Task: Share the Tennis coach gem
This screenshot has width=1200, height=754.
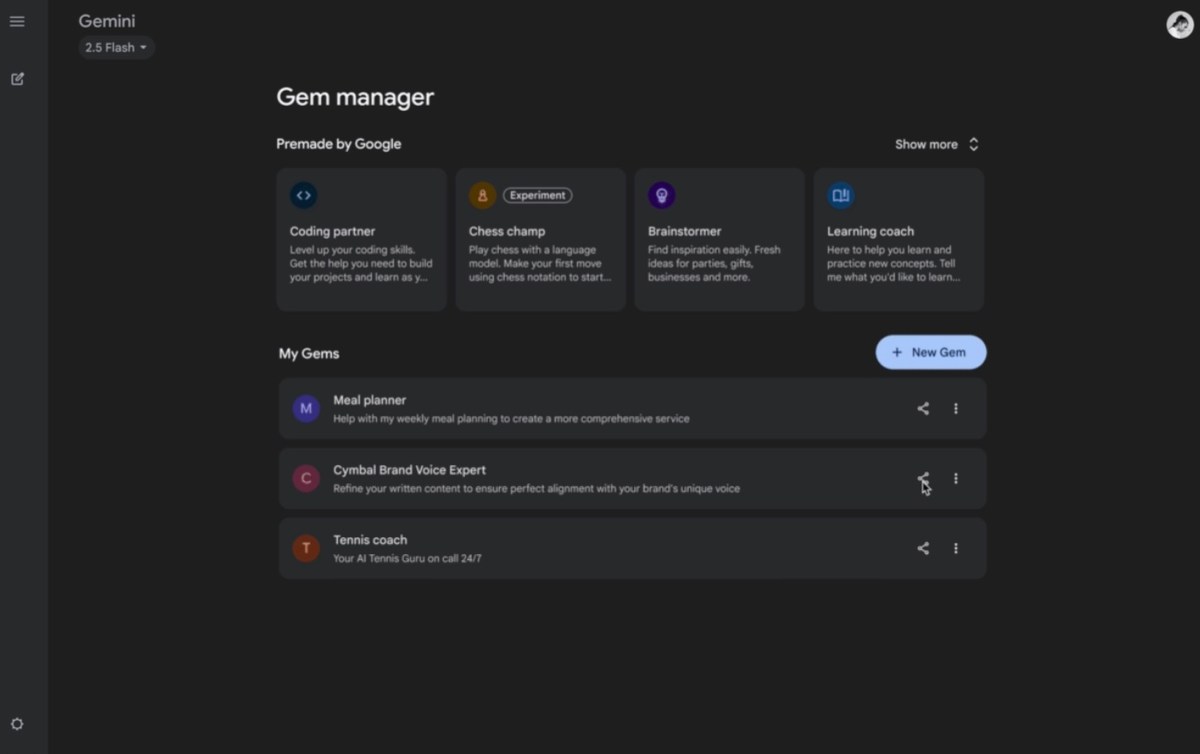Action: click(x=922, y=548)
